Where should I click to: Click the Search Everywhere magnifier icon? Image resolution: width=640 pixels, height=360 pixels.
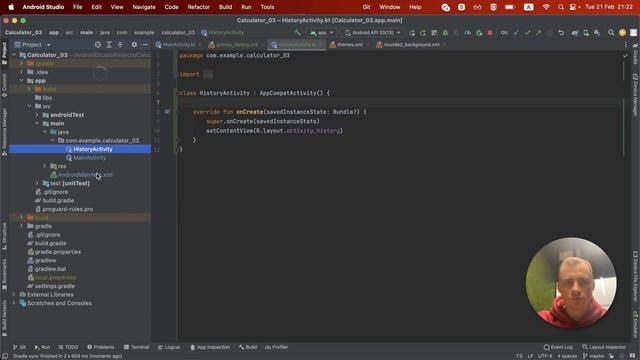pos(611,33)
